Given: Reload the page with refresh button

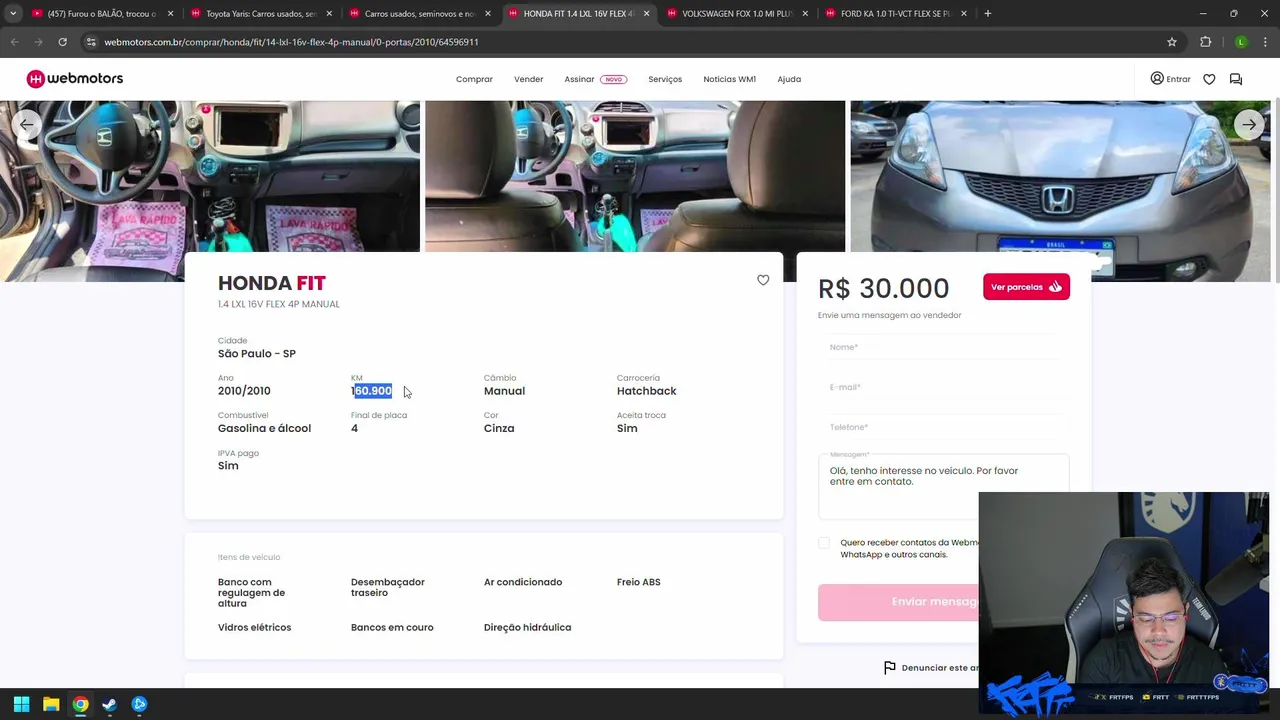Looking at the screenshot, I should click(x=62, y=42).
